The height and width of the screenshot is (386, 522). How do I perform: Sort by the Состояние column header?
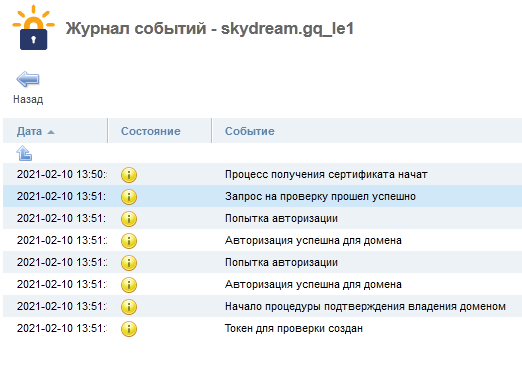click(151, 131)
